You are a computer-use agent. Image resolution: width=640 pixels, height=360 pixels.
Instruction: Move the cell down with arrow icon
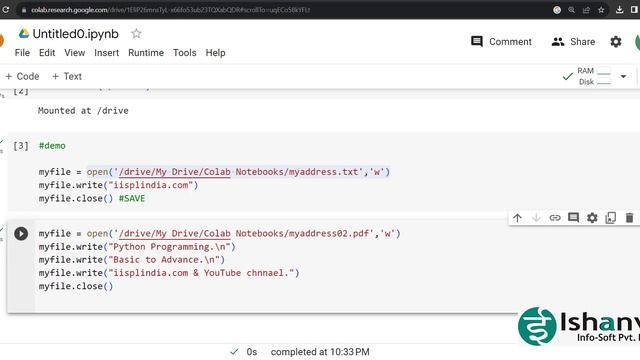[x=536, y=218]
